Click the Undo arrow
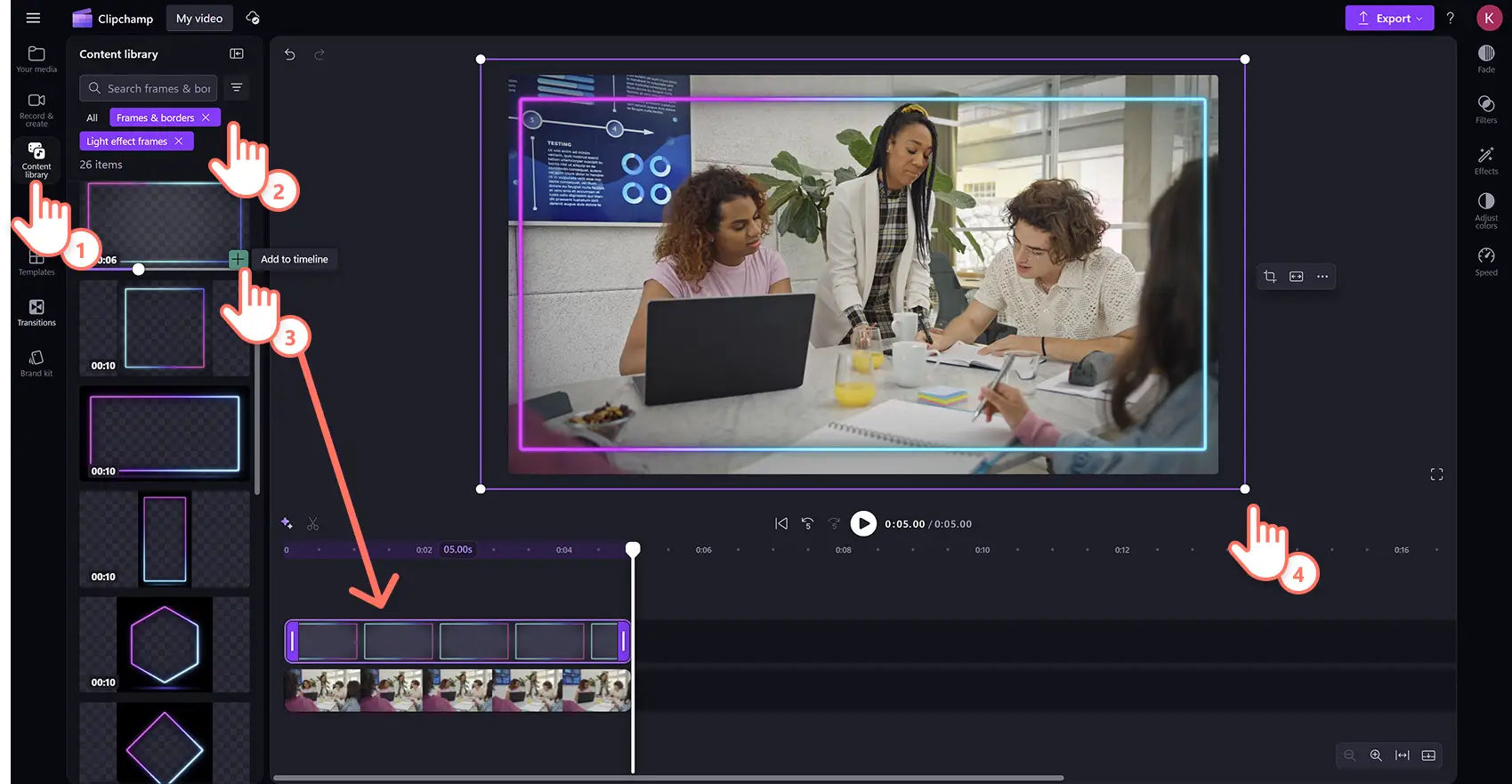The image size is (1512, 784). click(x=290, y=54)
